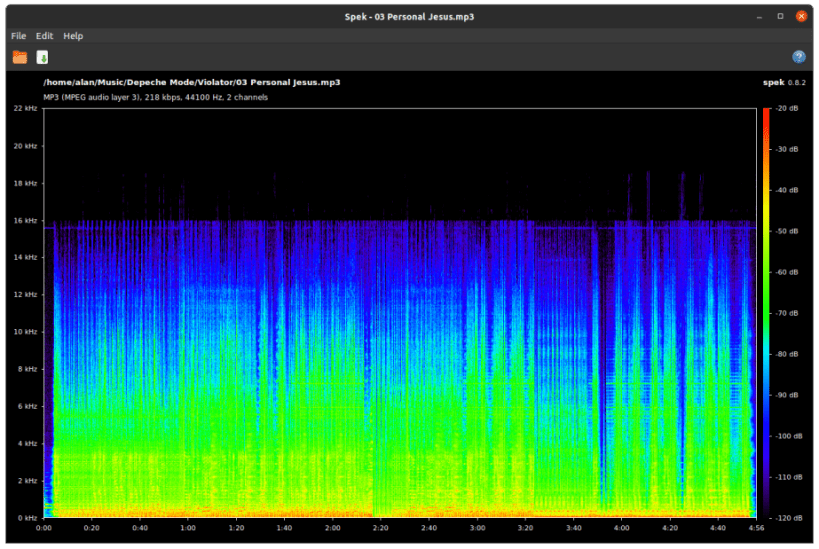Image resolution: width=819 pixels, height=549 pixels.
Task: Close the Spek window
Action: tap(801, 16)
